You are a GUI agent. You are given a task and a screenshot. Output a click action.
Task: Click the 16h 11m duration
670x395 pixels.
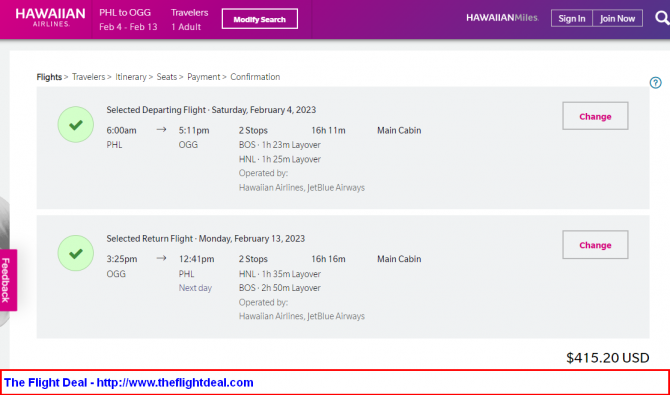point(328,130)
